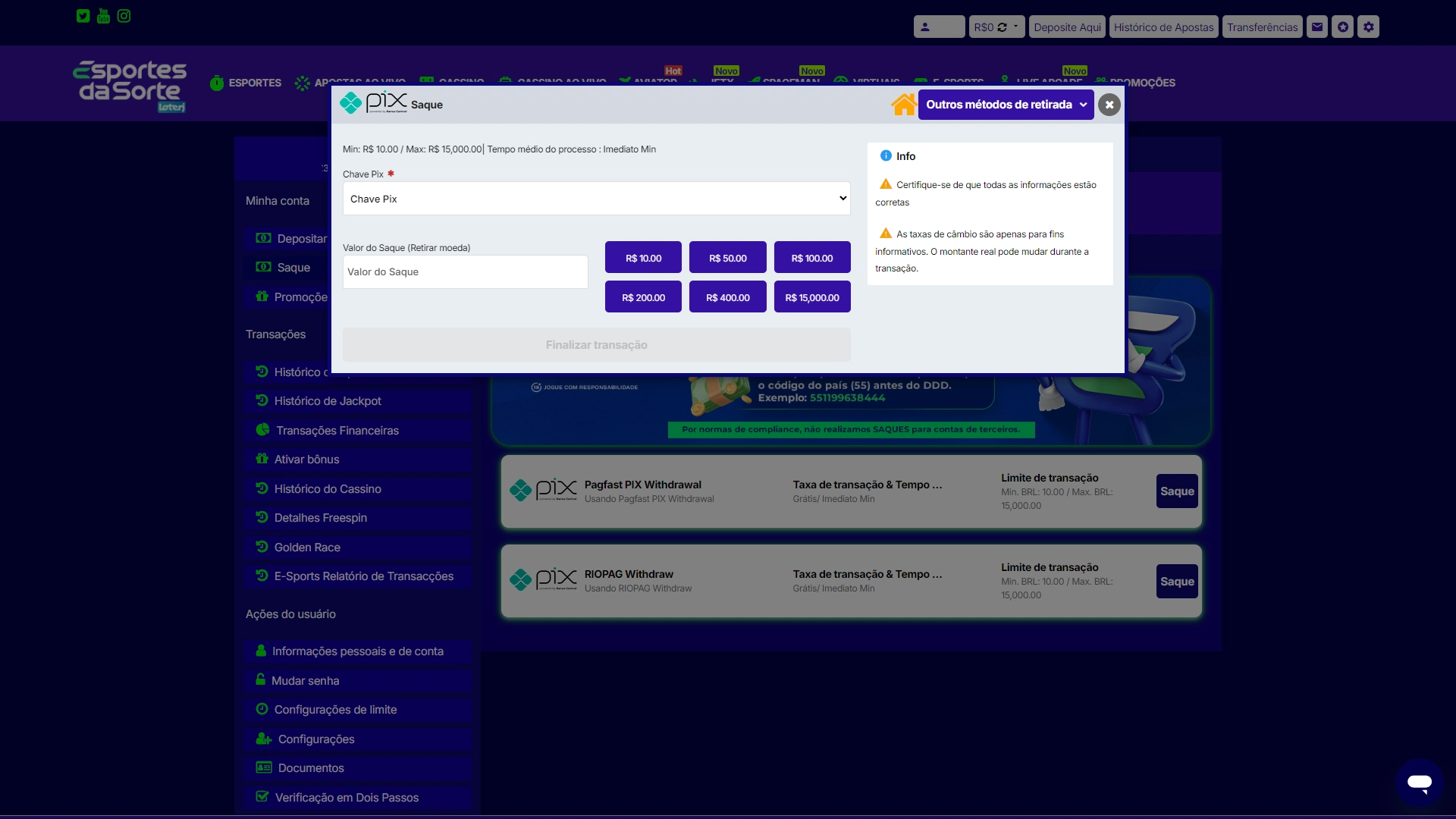
Task: Click RIOPAG Withdraw pix logo
Action: 543,580
